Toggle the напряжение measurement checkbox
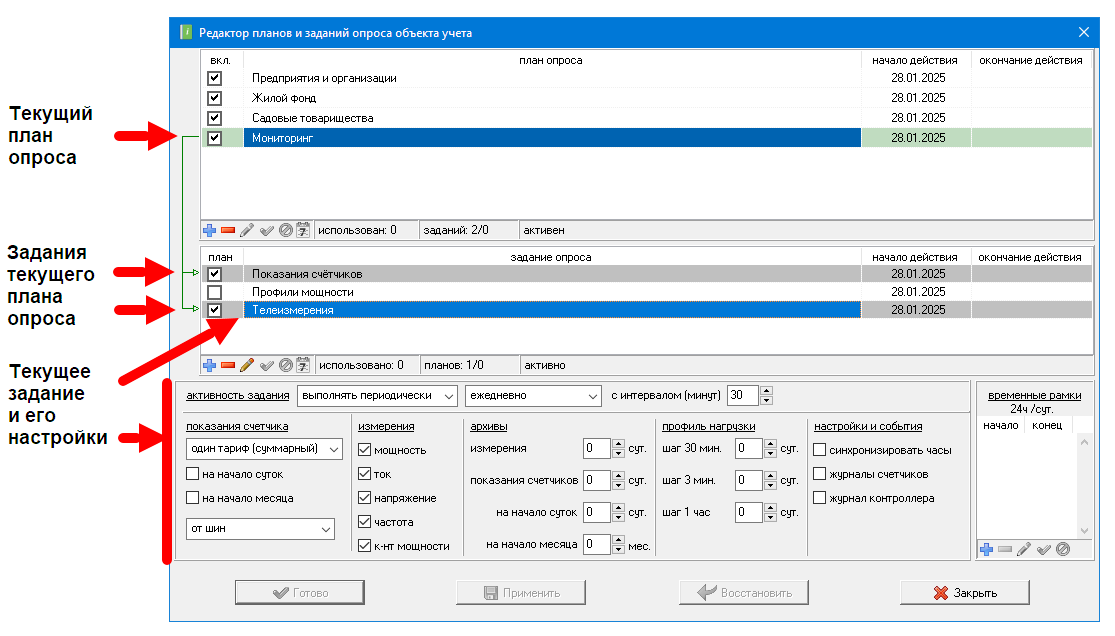This screenshot has width=1115, height=636. coord(365,498)
